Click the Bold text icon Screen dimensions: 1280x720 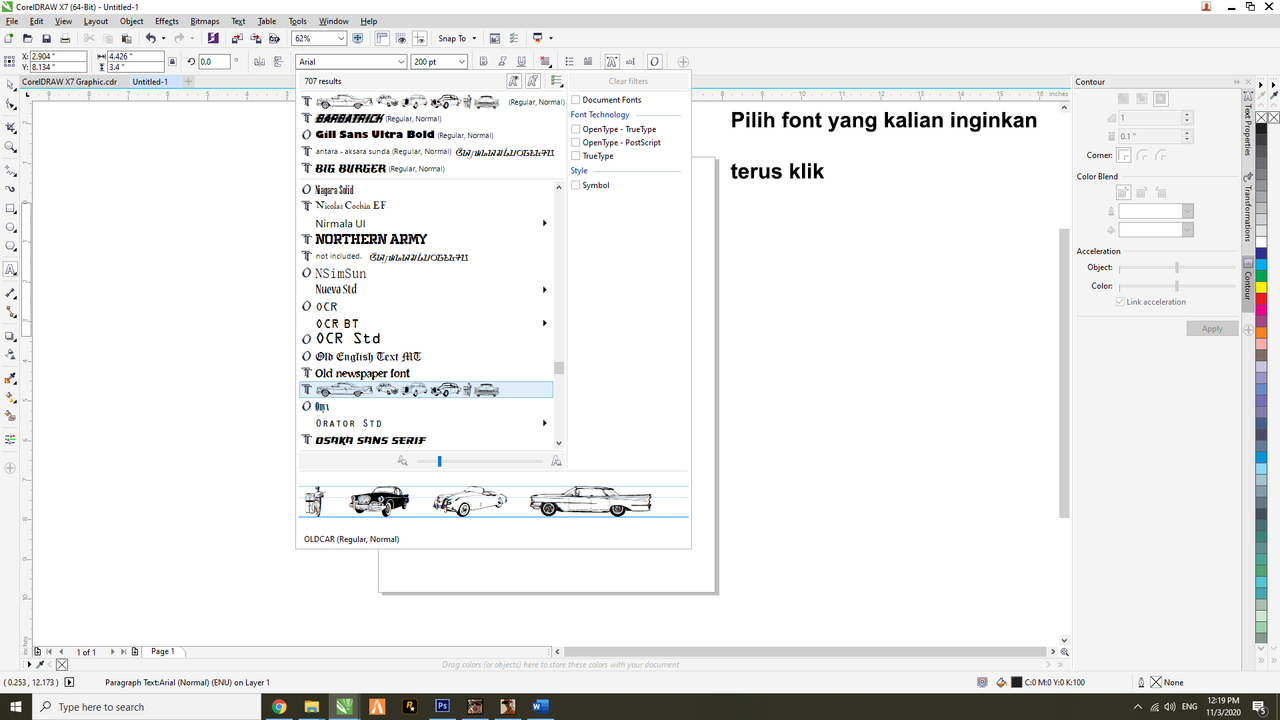(x=484, y=62)
